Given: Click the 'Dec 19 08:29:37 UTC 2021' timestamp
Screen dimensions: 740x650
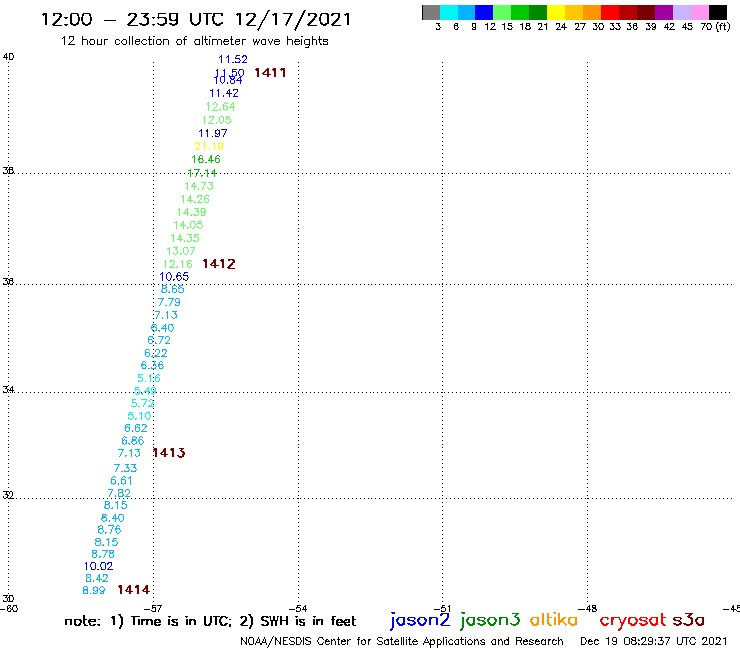Looking at the screenshot, I should coord(654,641).
